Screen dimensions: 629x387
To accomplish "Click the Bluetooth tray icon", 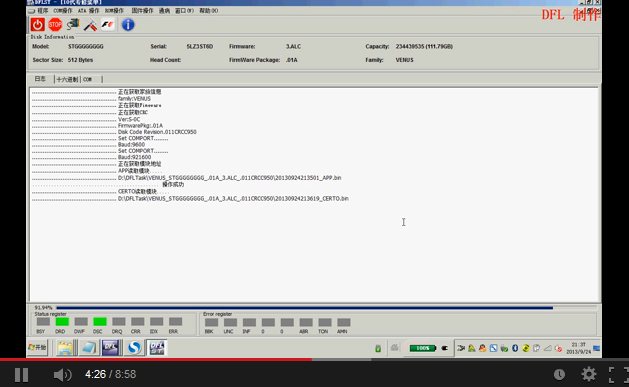I will click(515, 348).
